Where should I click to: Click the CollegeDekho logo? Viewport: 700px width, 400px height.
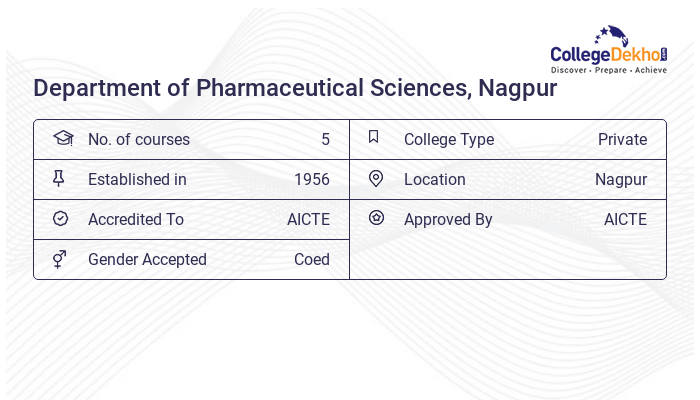click(x=609, y=50)
